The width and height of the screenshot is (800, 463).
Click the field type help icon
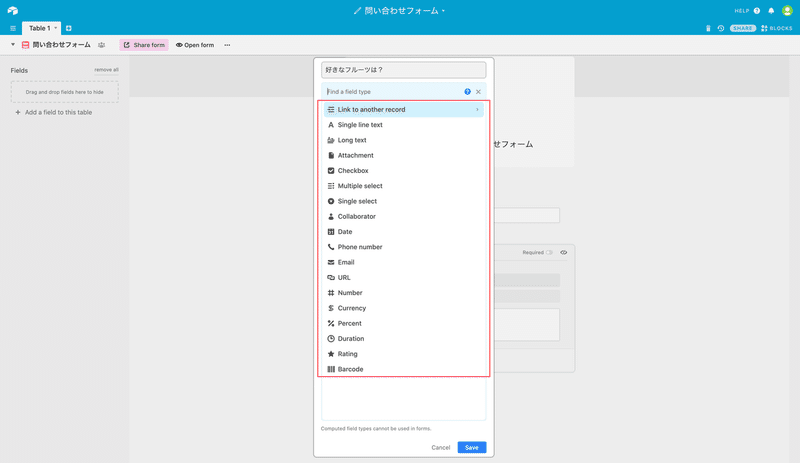(467, 92)
